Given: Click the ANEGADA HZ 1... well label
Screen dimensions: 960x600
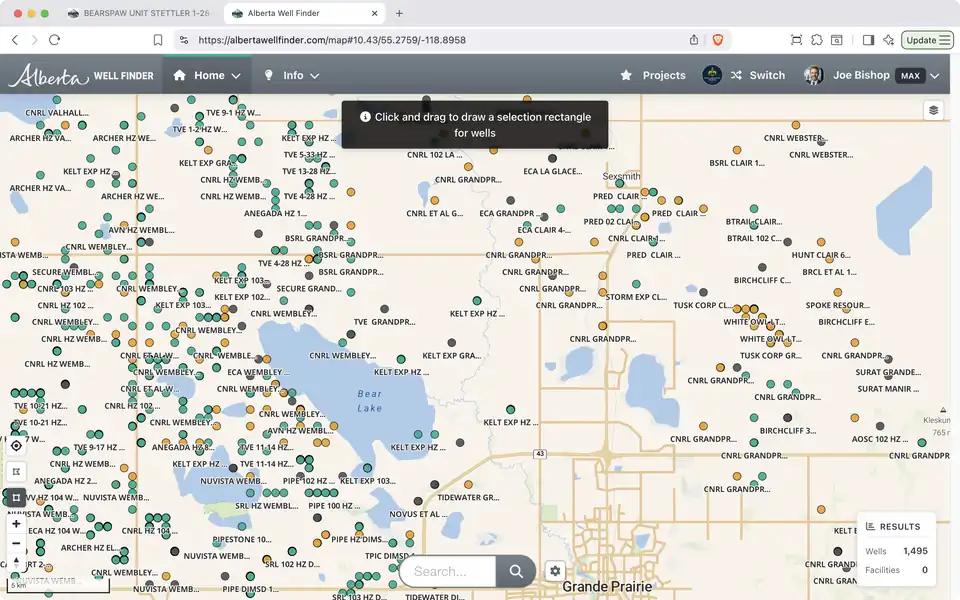Looking at the screenshot, I should coord(276,213).
